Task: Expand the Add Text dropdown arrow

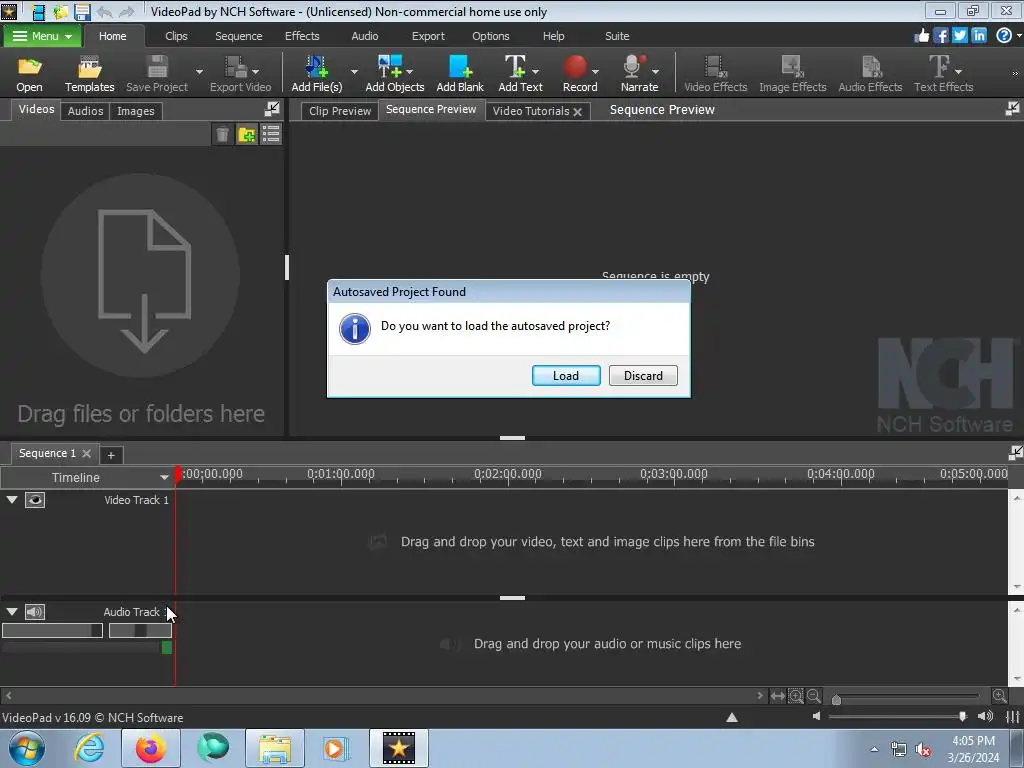Action: click(x=536, y=71)
